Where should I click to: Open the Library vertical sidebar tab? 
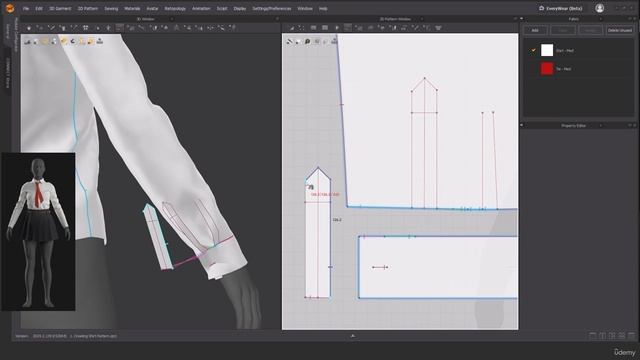pyautogui.click(x=7, y=31)
